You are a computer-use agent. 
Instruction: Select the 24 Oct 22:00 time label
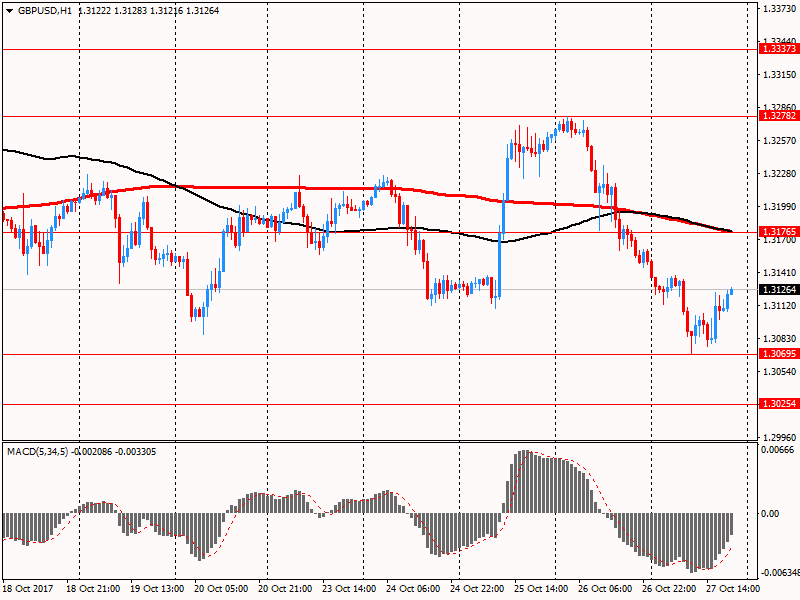(x=477, y=588)
